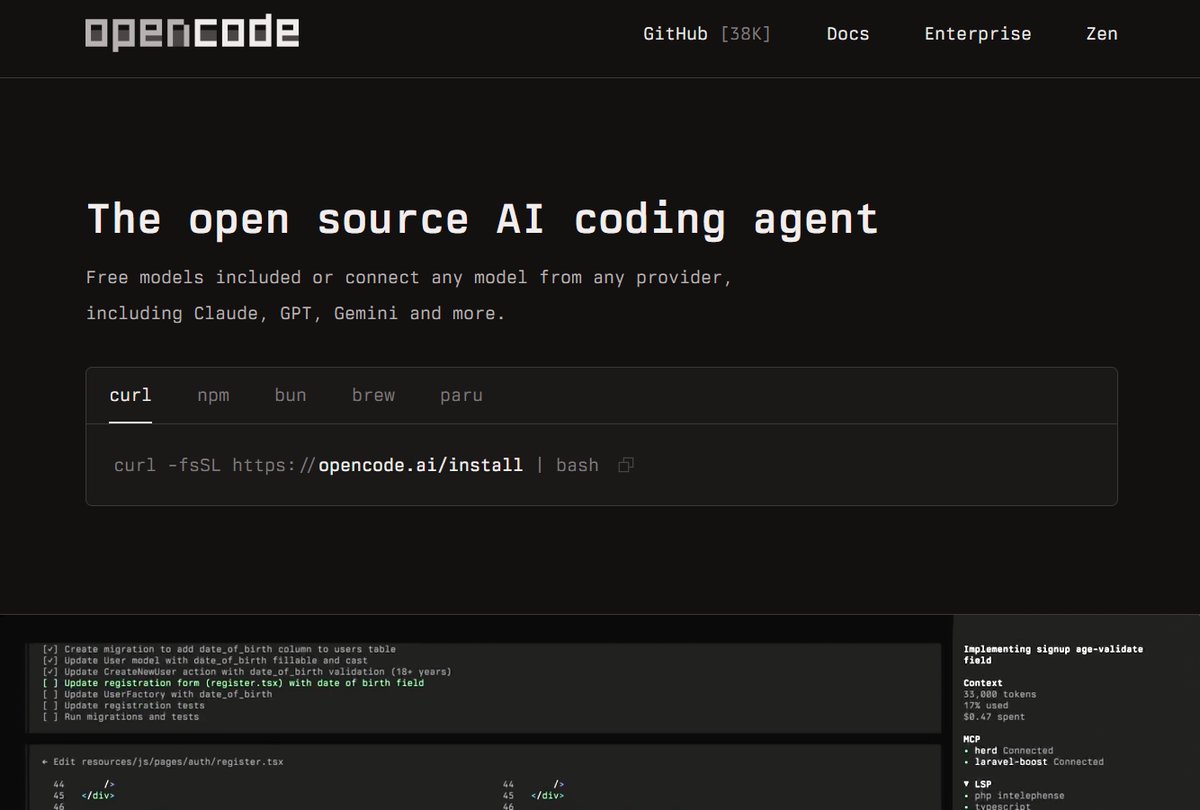Toggle the Update registration form checkbox

[50, 683]
